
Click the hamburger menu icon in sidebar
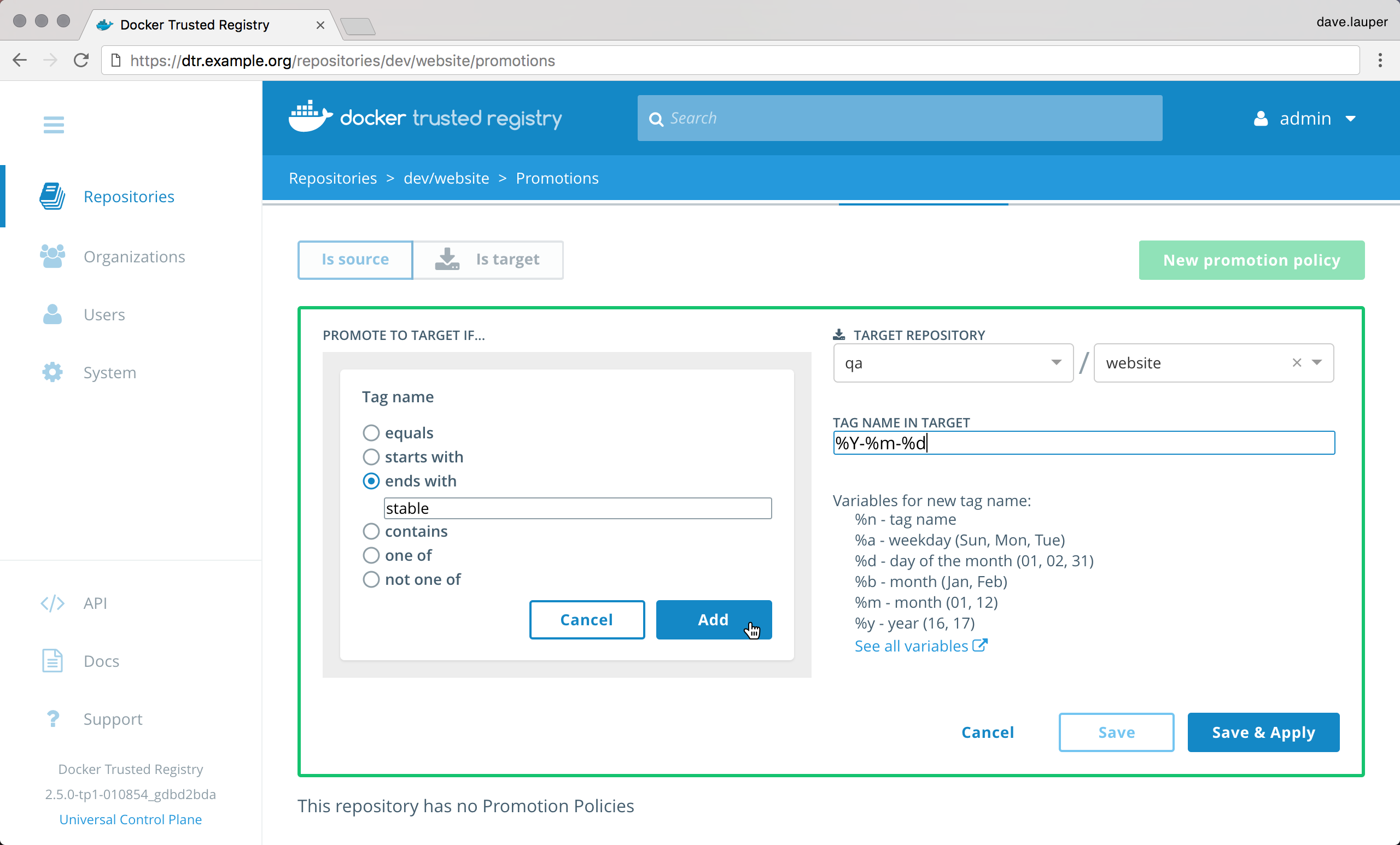54,125
